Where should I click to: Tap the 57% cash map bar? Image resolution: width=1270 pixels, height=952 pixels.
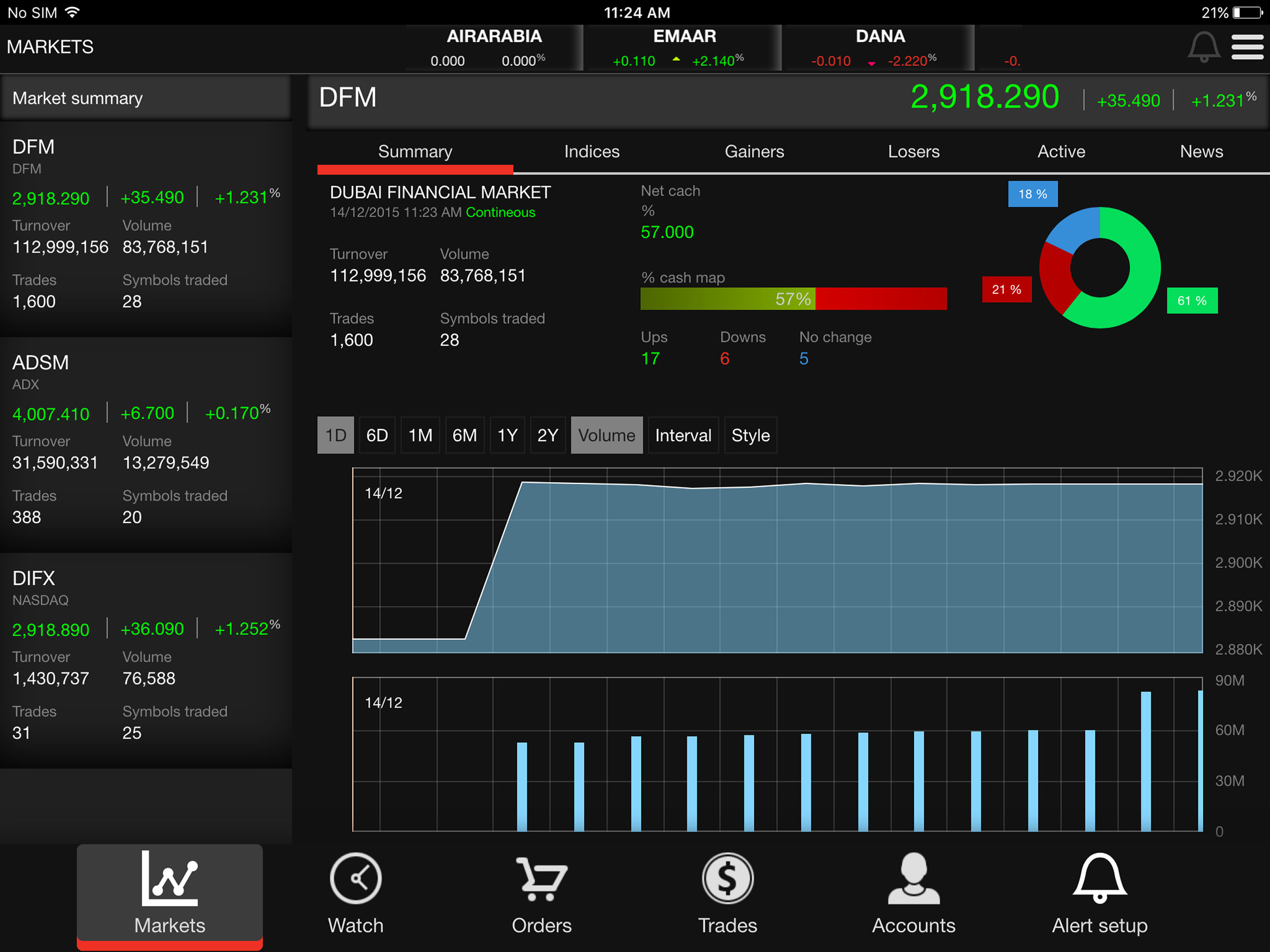[794, 298]
